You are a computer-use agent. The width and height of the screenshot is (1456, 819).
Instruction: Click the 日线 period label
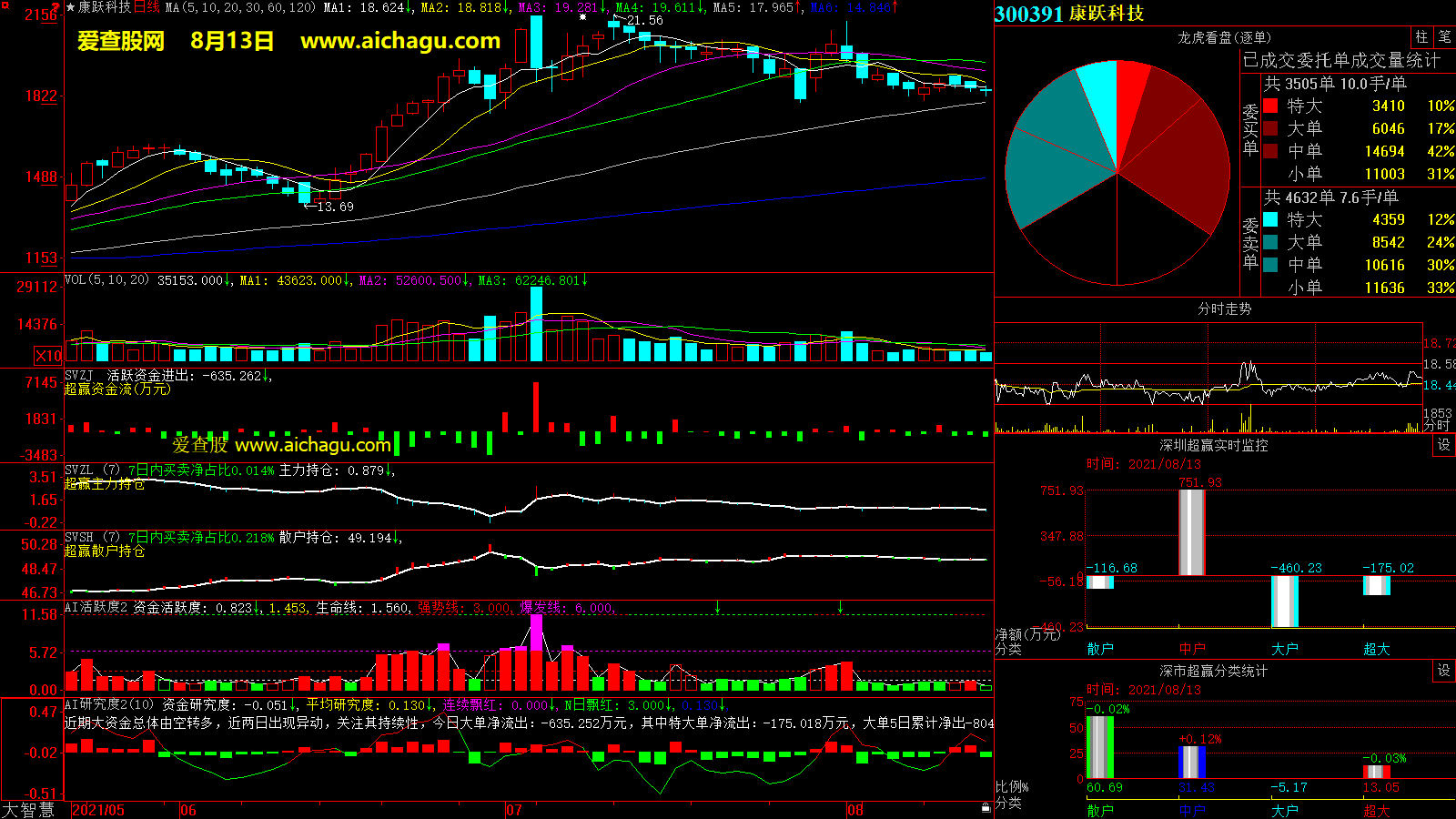coord(147,7)
